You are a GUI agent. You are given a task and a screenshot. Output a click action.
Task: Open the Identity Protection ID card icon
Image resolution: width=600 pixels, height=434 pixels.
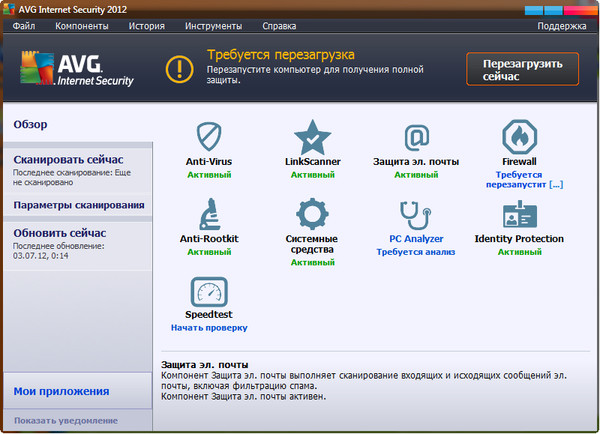pos(519,214)
